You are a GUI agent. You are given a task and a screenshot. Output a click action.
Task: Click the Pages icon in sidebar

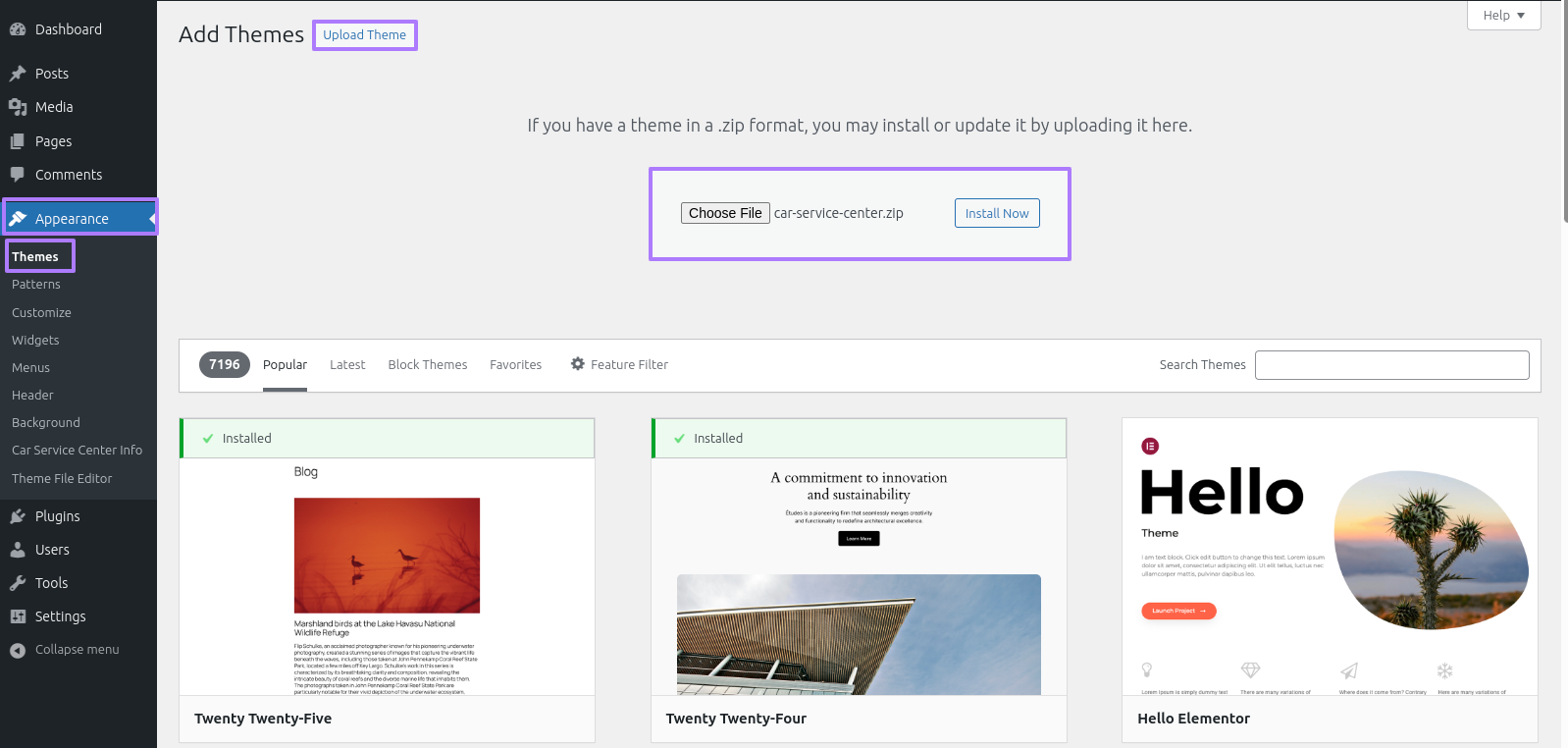pos(18,141)
